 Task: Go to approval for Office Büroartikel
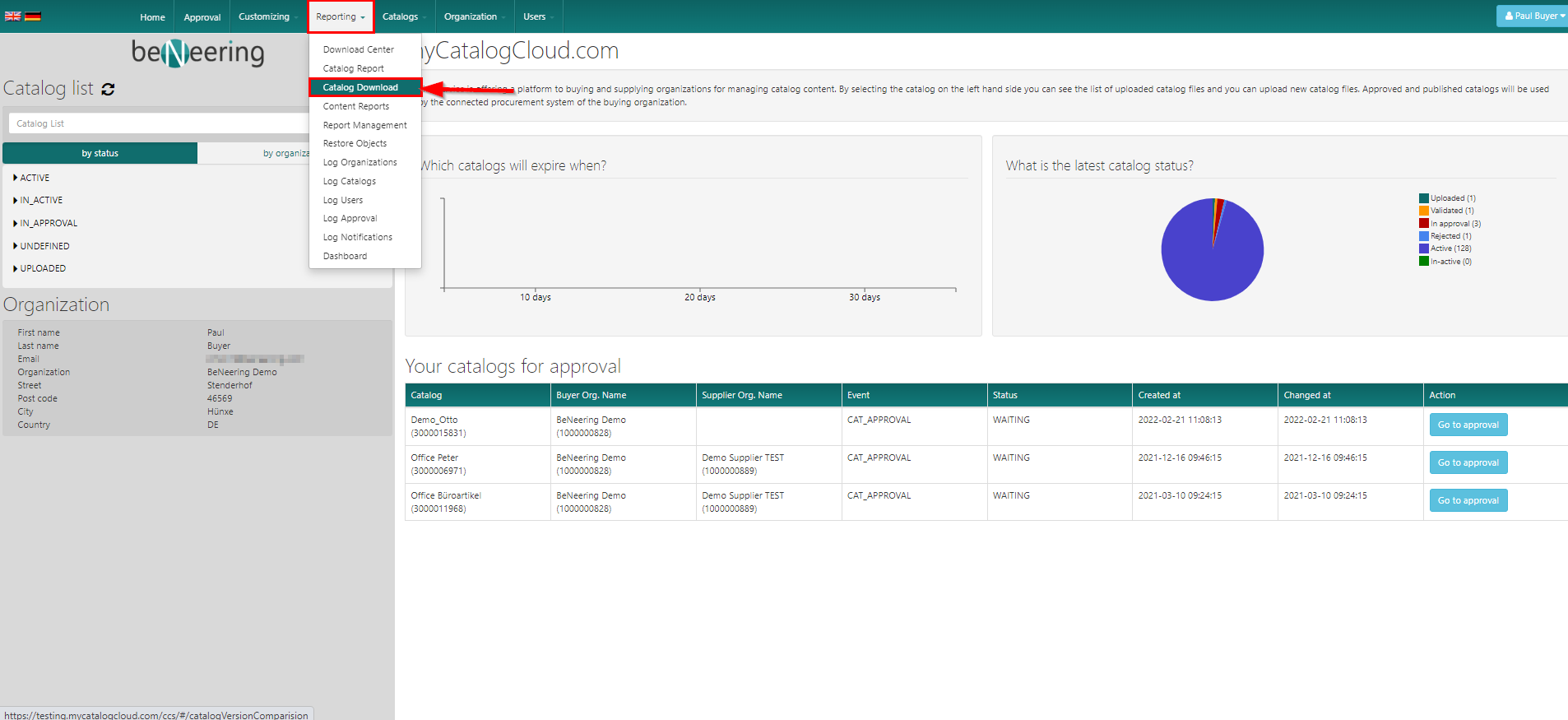(x=1468, y=500)
